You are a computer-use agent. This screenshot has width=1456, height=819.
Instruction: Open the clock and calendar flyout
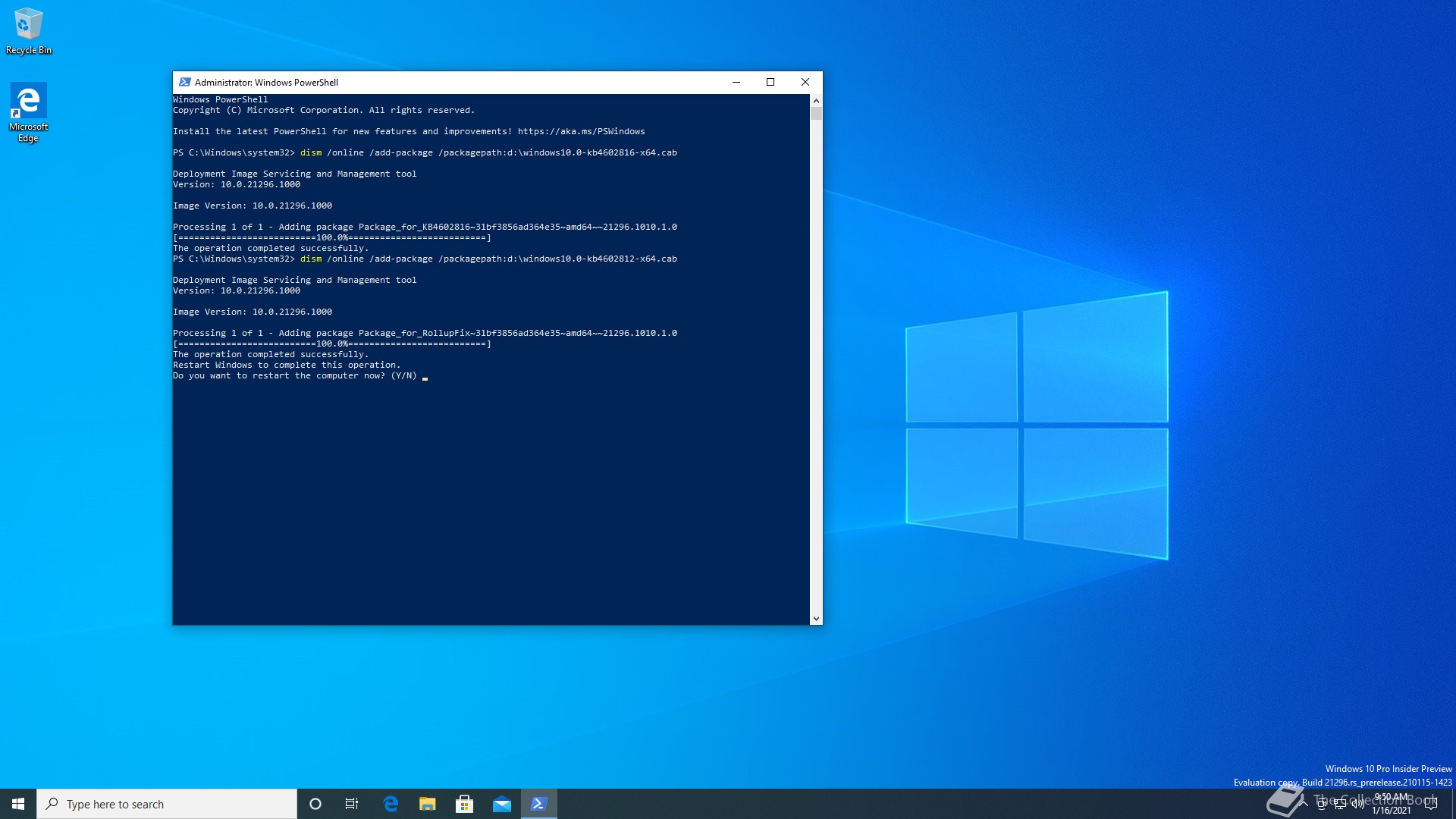click(x=1392, y=804)
